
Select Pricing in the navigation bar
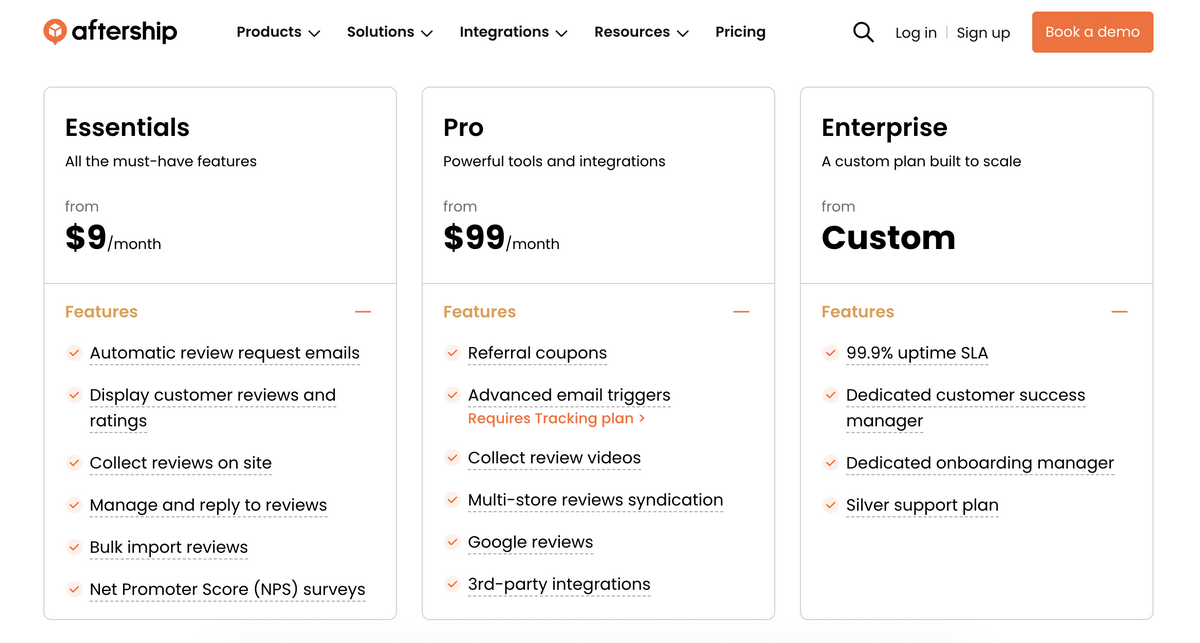(740, 31)
